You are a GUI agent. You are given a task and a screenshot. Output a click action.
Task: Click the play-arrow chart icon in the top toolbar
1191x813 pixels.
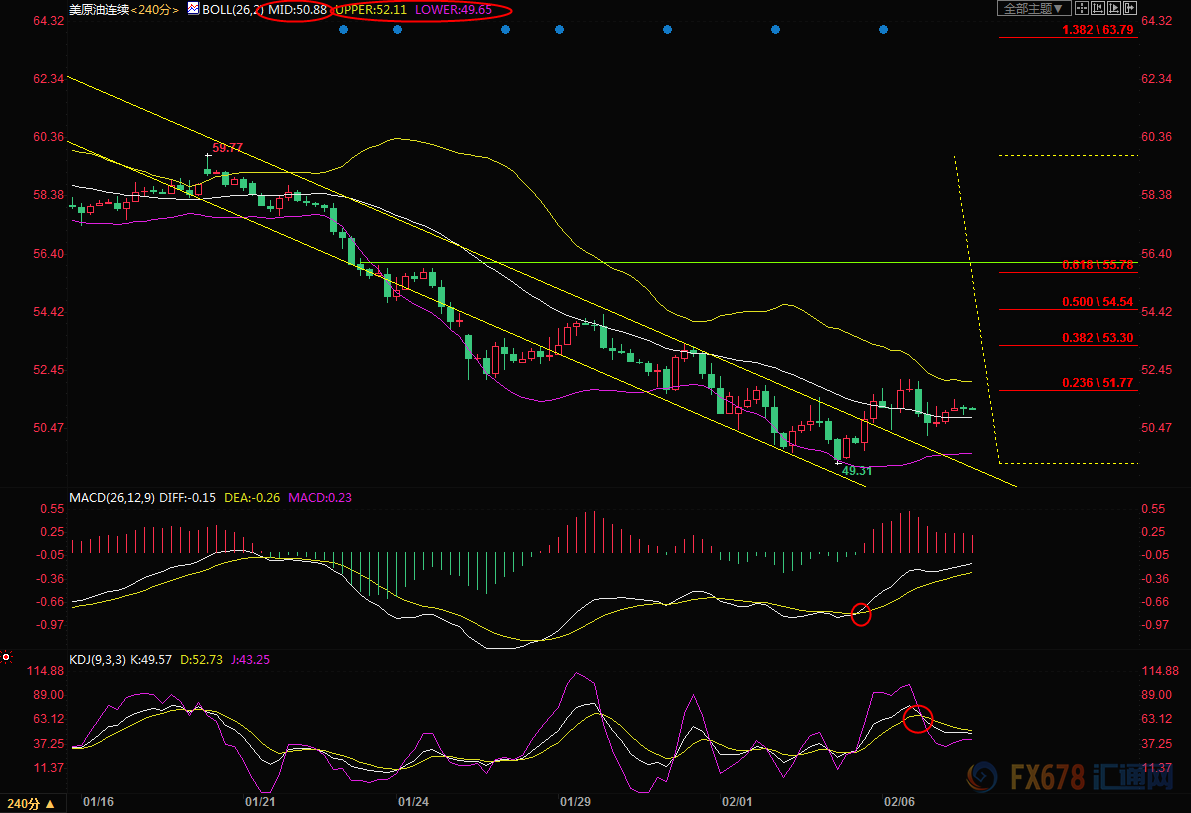pos(1114,8)
